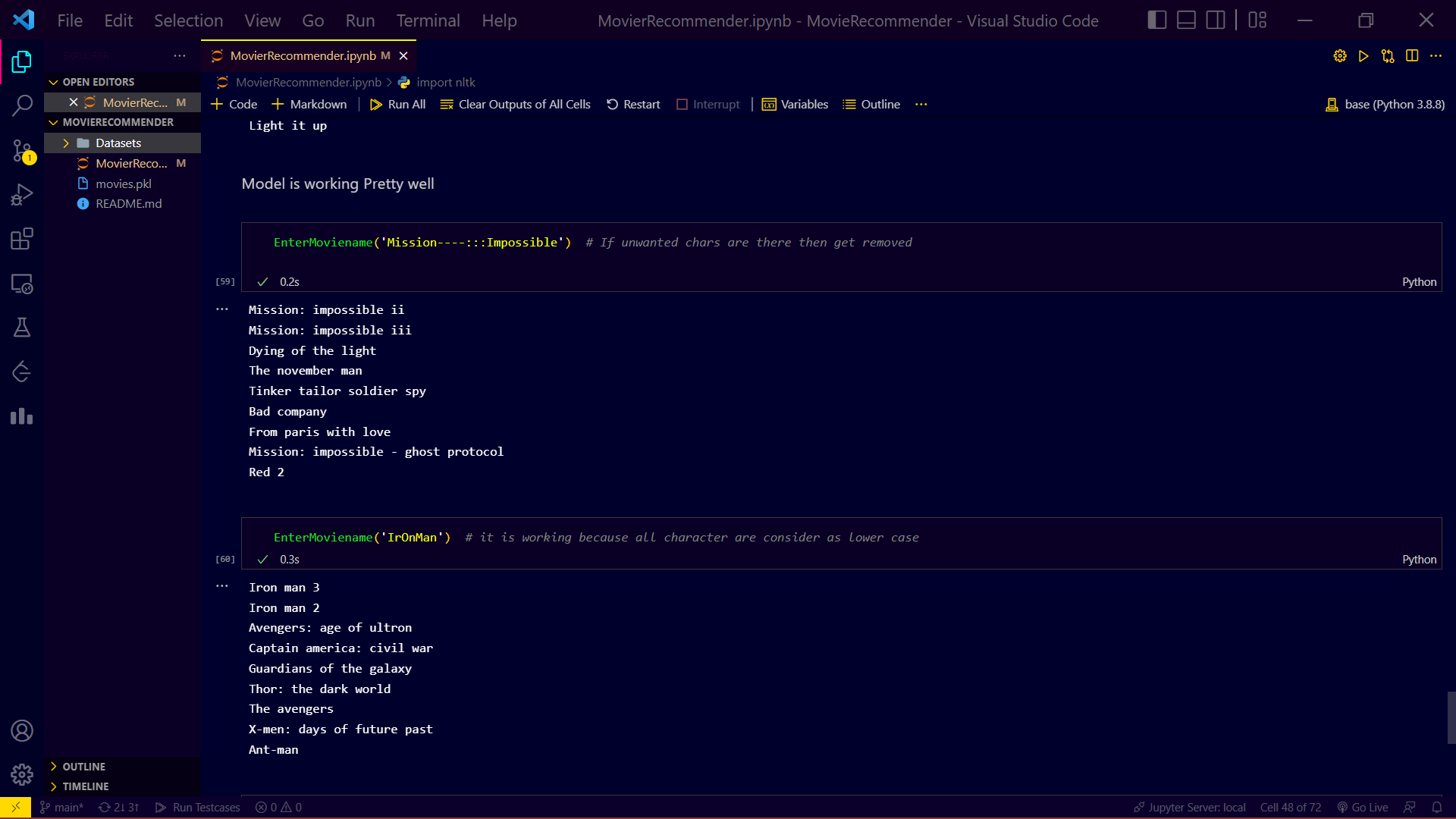Open the Extensions view
Viewport: 1456px width, 819px height.
pyautogui.click(x=22, y=238)
